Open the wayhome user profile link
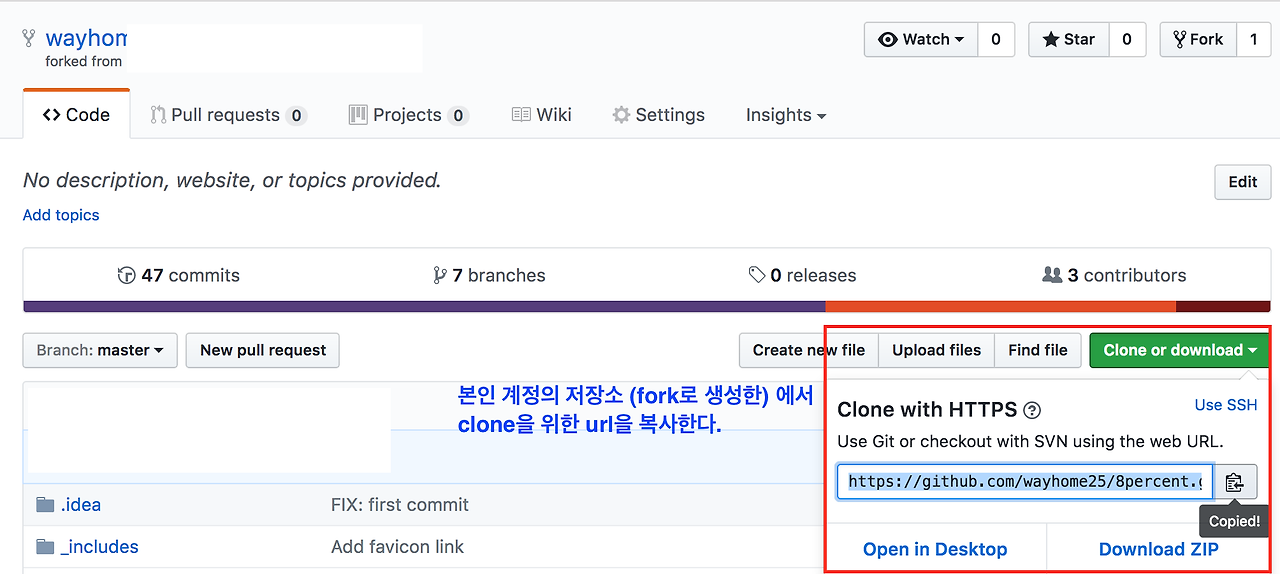The width and height of the screenshot is (1280, 574). click(86, 38)
